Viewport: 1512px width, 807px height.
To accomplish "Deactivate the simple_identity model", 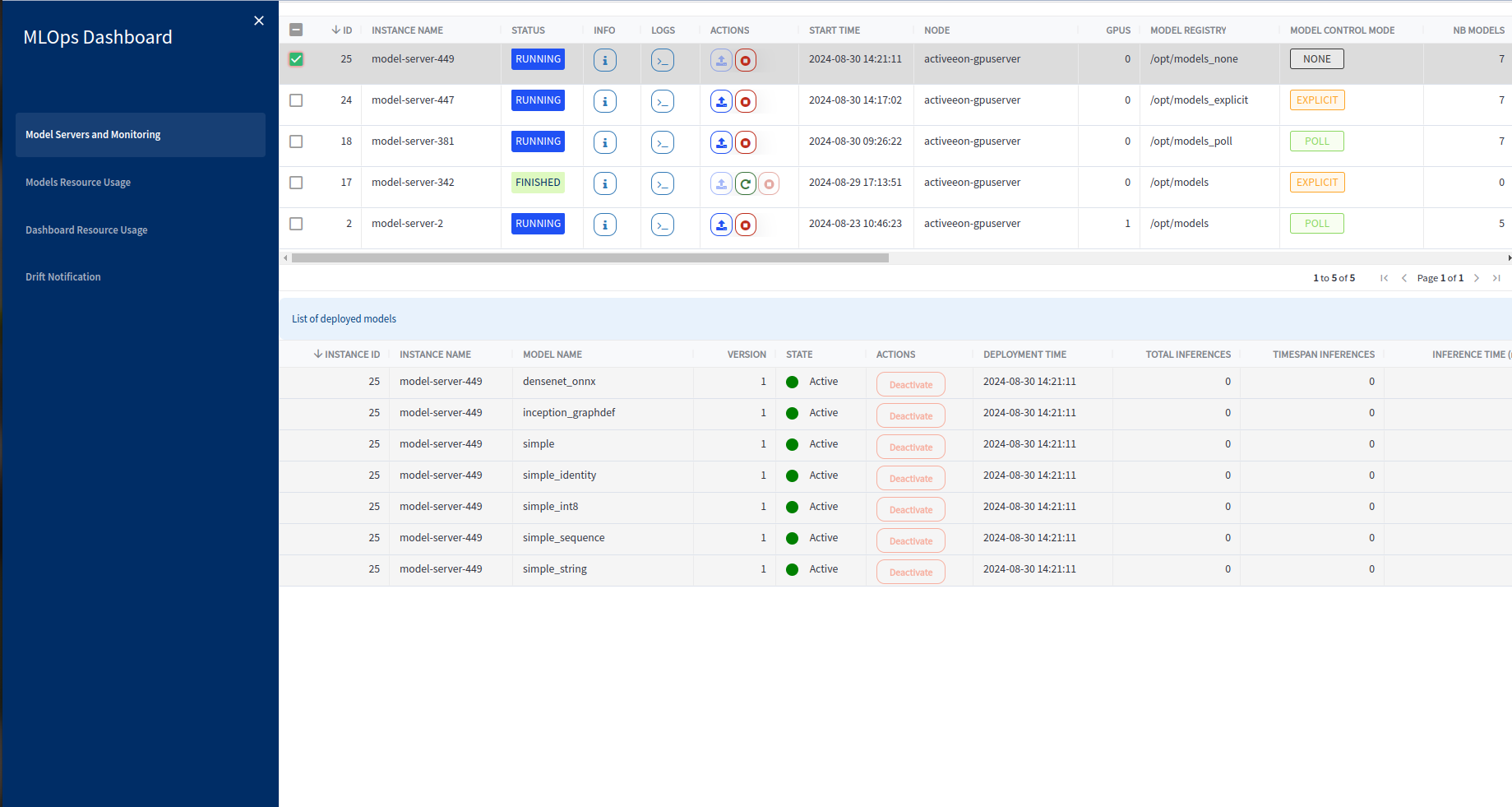I will tap(911, 479).
